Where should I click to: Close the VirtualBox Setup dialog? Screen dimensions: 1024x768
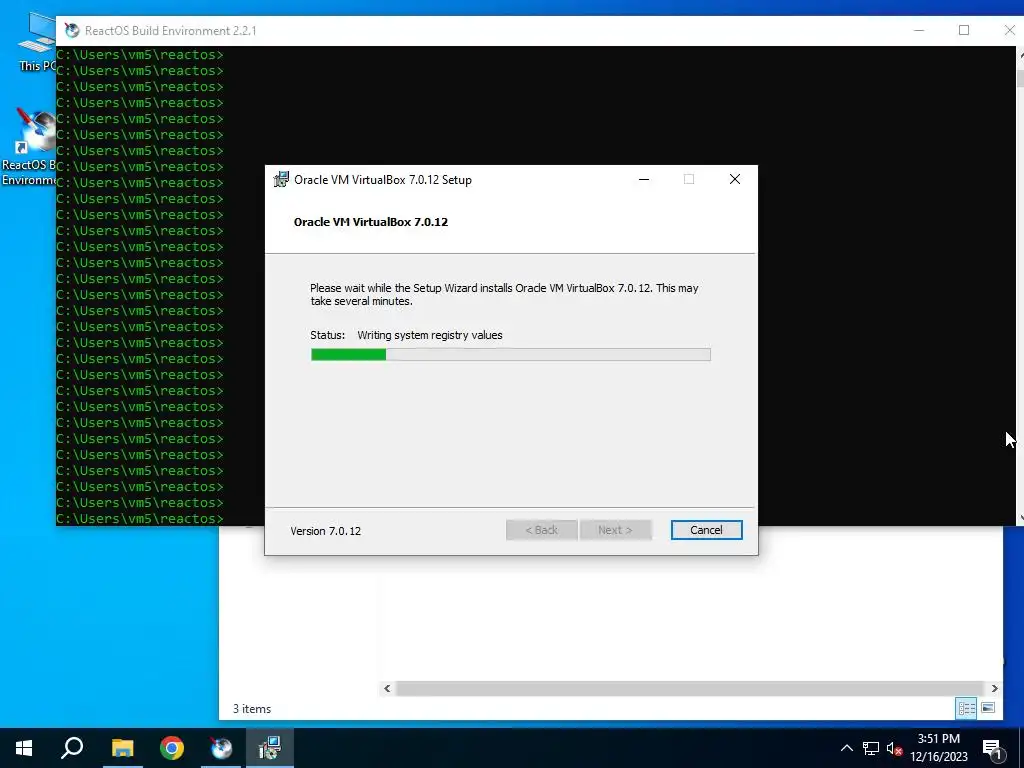(735, 180)
